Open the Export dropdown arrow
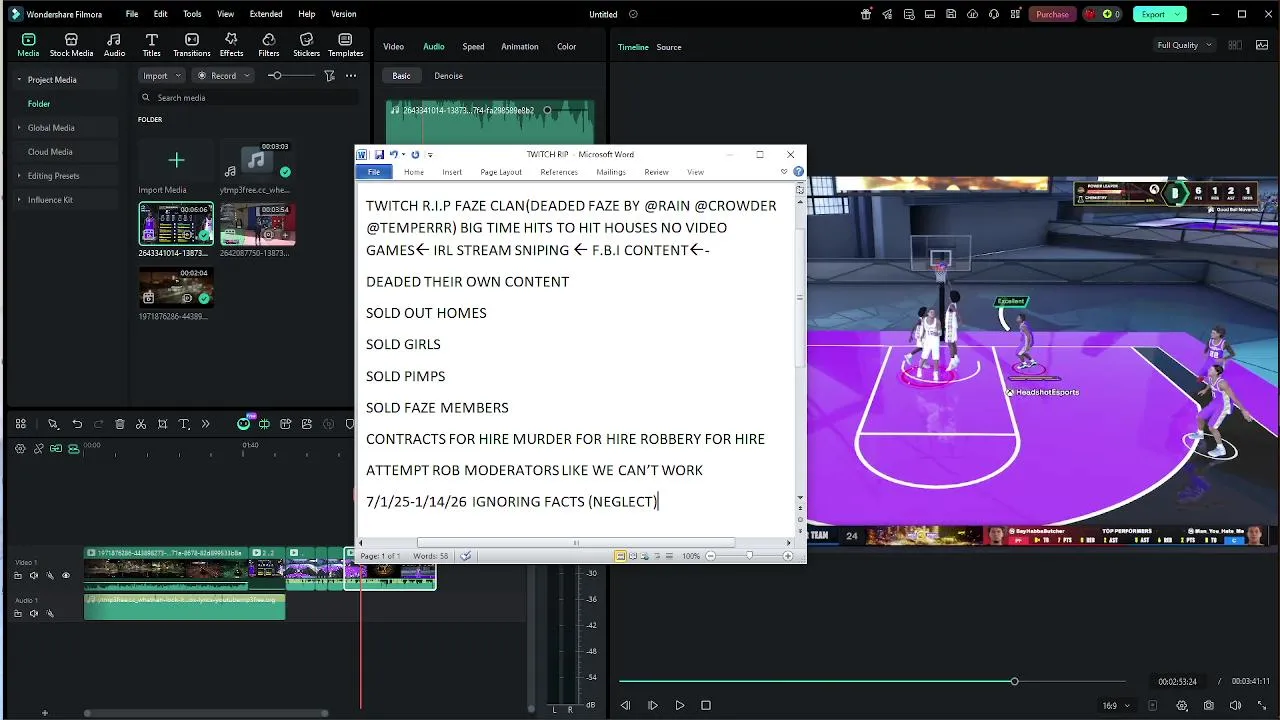Viewport: 1280px width, 720px height. pos(1178,14)
